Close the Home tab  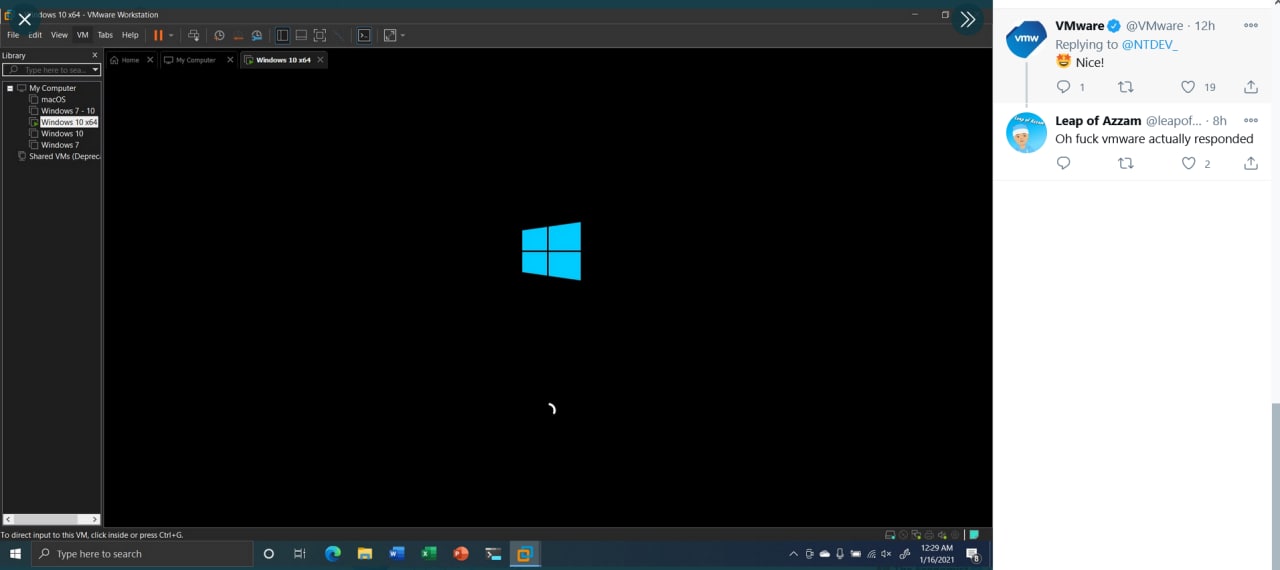[x=150, y=60]
